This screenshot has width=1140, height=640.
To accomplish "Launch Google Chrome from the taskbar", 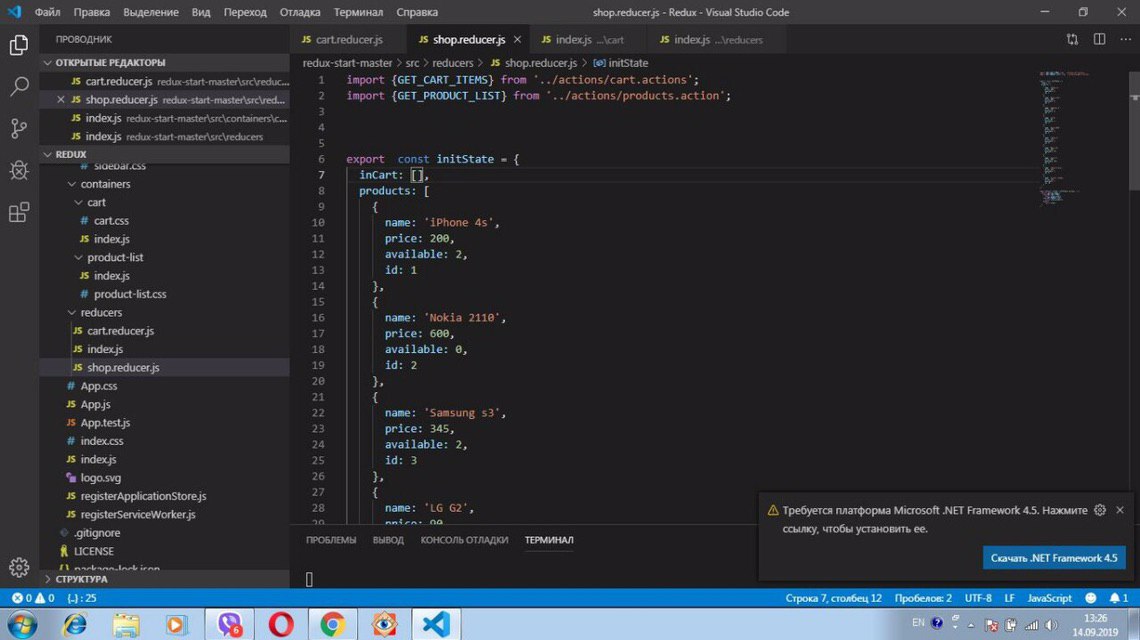I will (x=333, y=625).
